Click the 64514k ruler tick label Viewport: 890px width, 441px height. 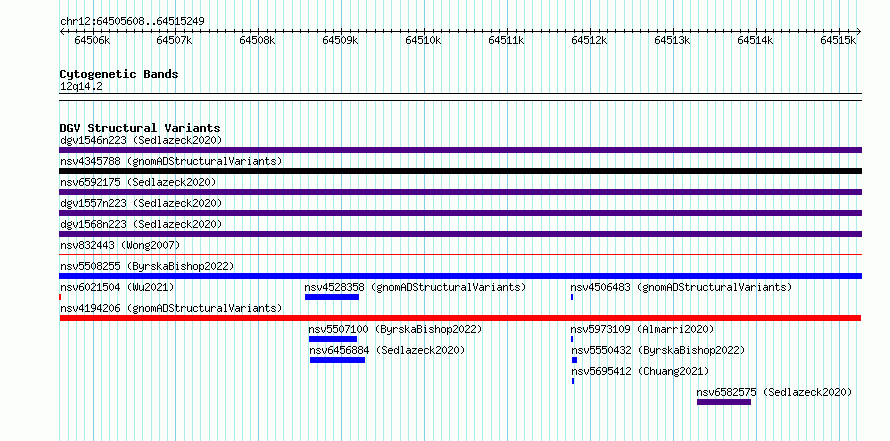755,40
